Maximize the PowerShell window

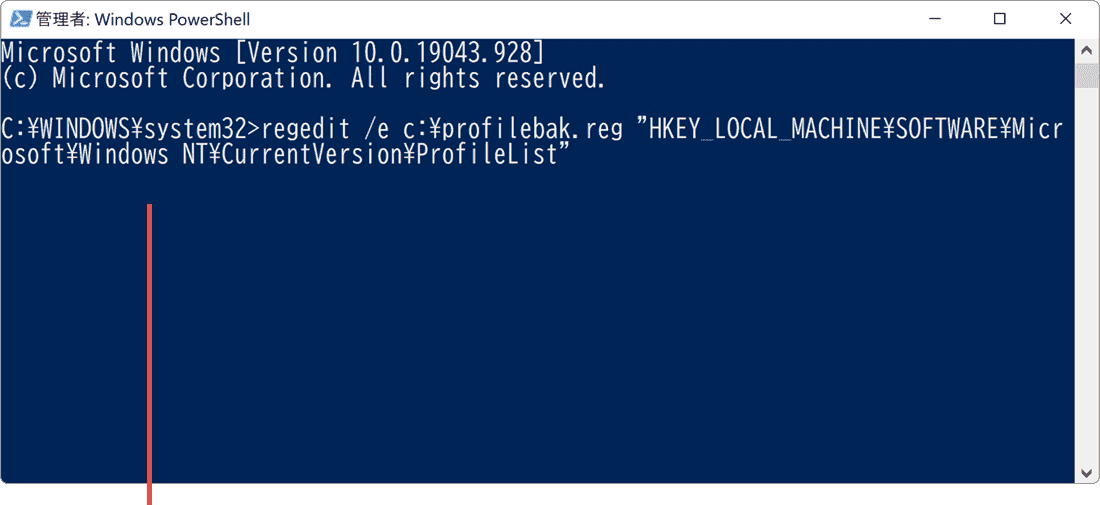pyautogui.click(x=1000, y=19)
